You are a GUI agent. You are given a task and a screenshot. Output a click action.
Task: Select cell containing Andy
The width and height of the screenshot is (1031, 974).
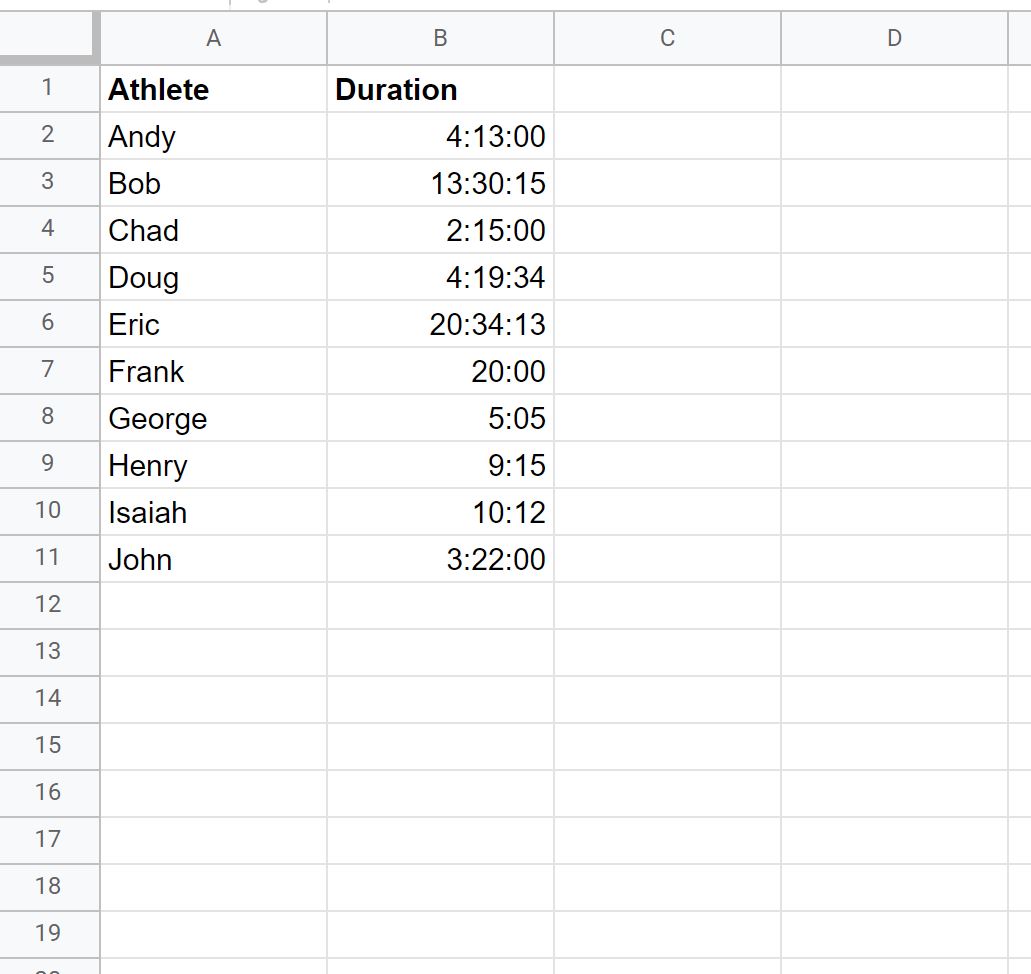(213, 136)
